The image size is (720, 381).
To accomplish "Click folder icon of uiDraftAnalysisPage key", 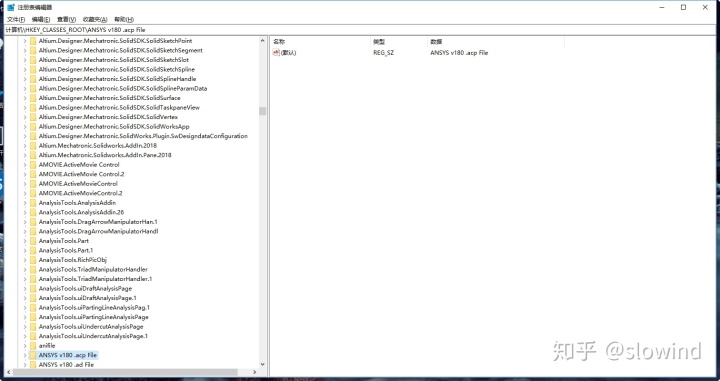I will 33,288.
